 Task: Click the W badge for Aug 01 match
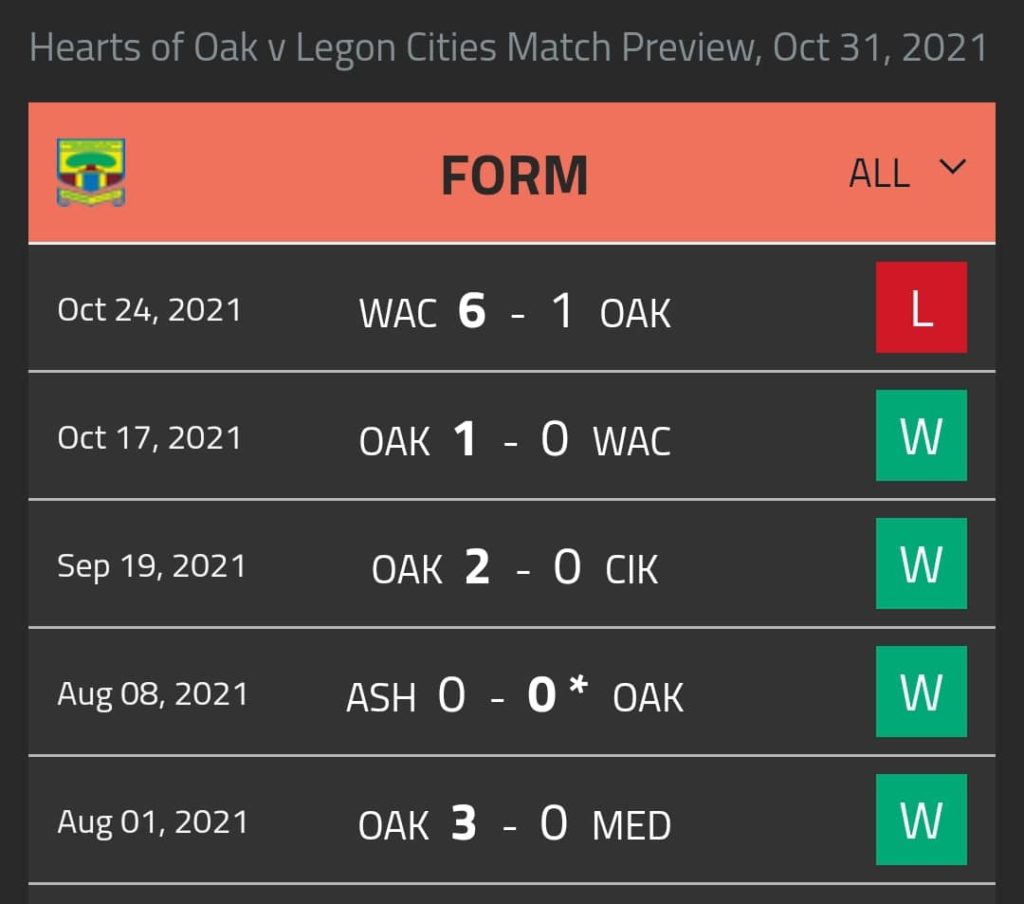tap(921, 820)
